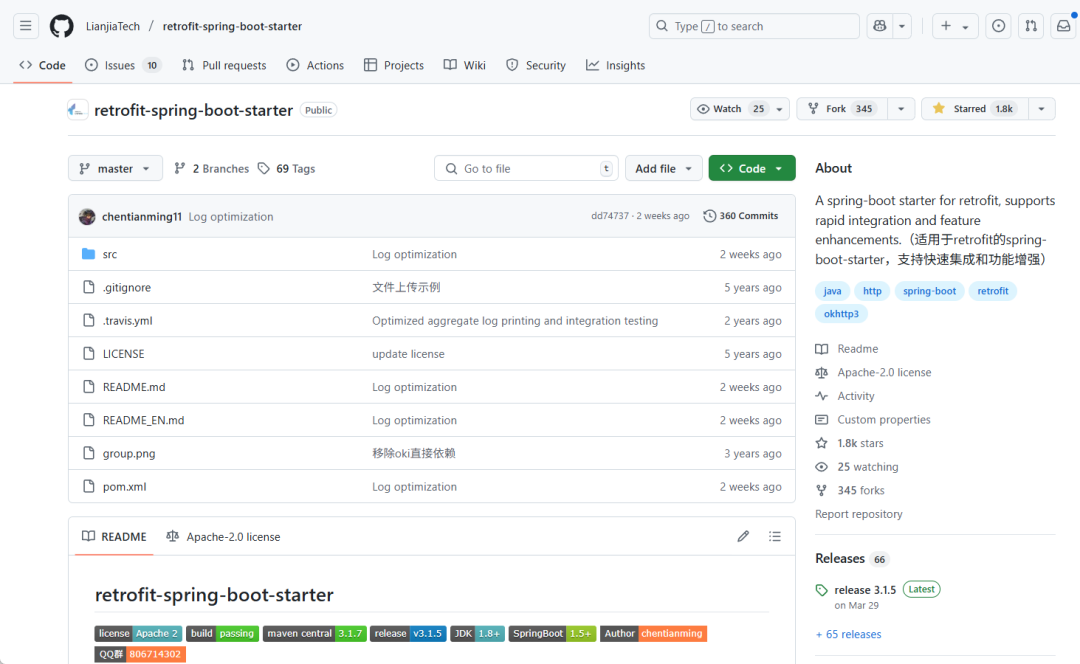Fork the repository
This screenshot has height=664, width=1080.
click(x=840, y=108)
